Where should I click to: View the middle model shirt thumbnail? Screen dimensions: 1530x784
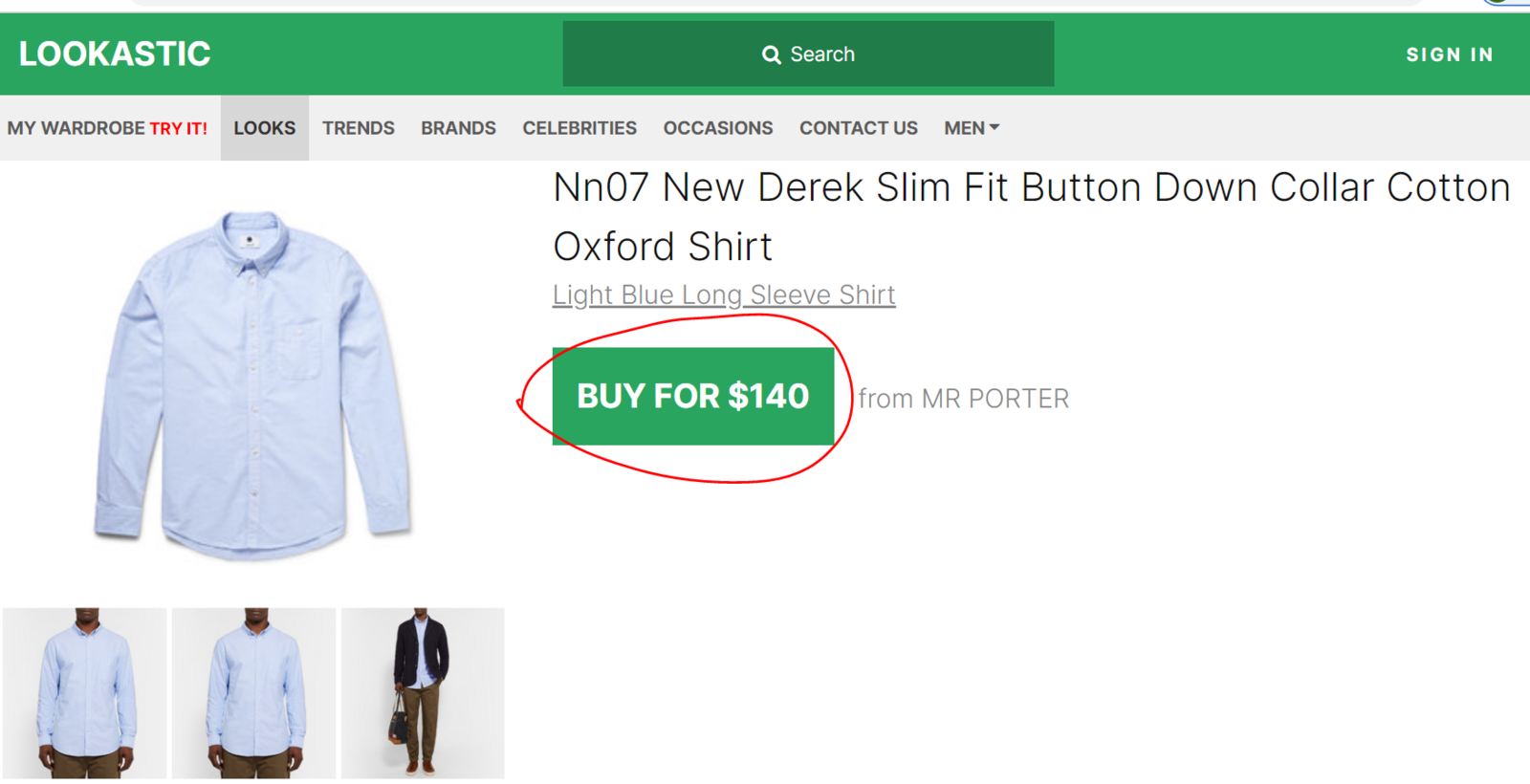254,693
